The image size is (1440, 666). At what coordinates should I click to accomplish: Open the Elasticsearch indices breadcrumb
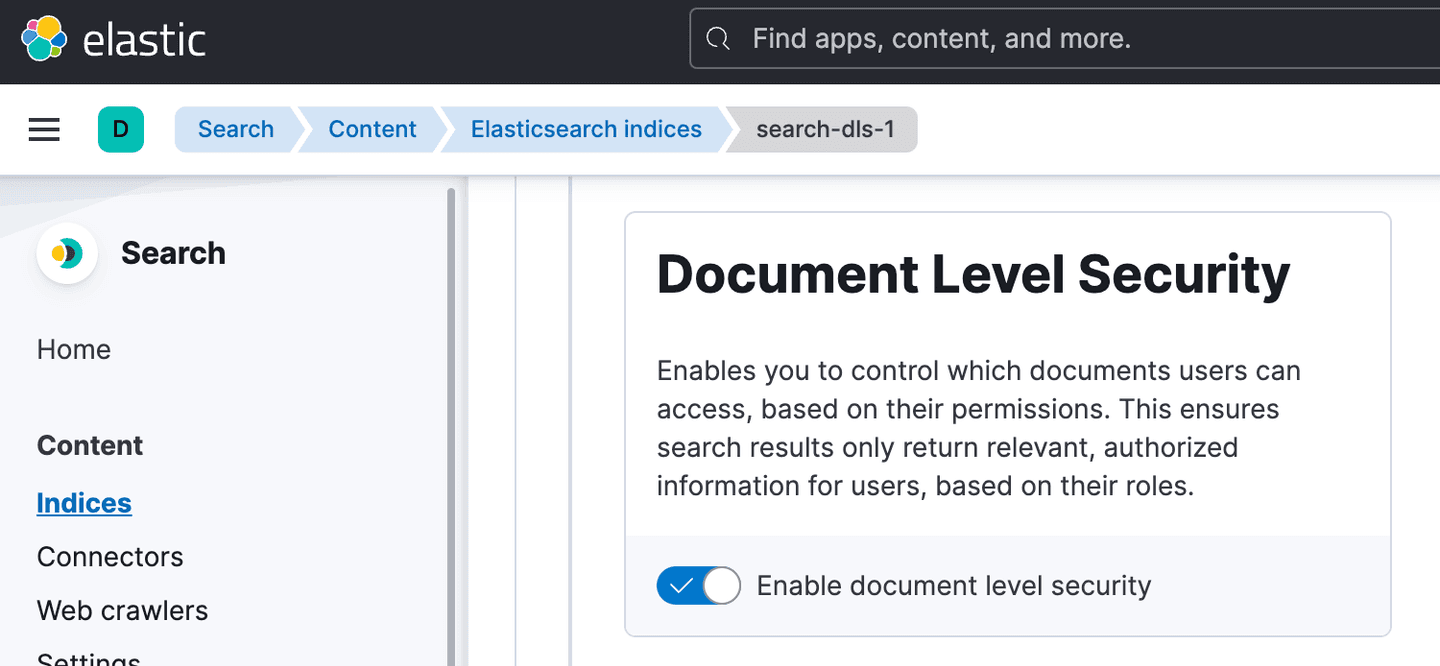[586, 130]
